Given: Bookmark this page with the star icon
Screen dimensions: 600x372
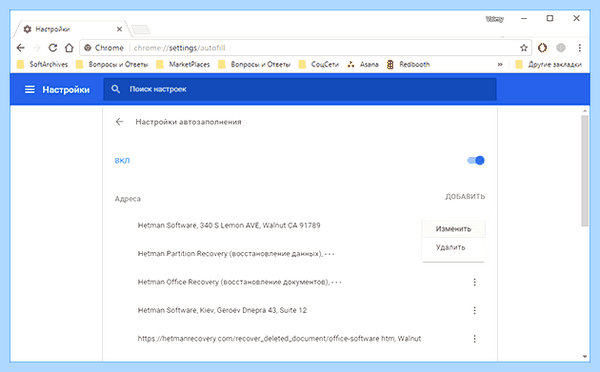Looking at the screenshot, I should coord(523,48).
